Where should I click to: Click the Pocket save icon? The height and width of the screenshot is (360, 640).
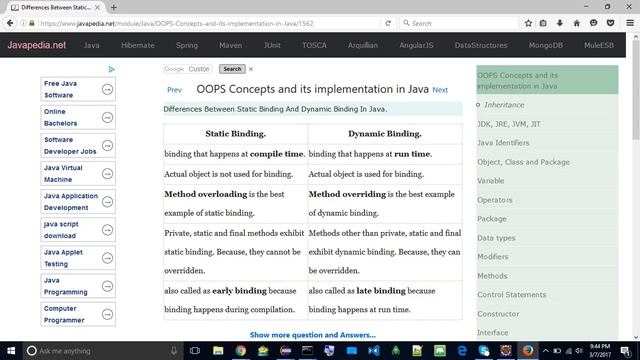tap(610, 23)
